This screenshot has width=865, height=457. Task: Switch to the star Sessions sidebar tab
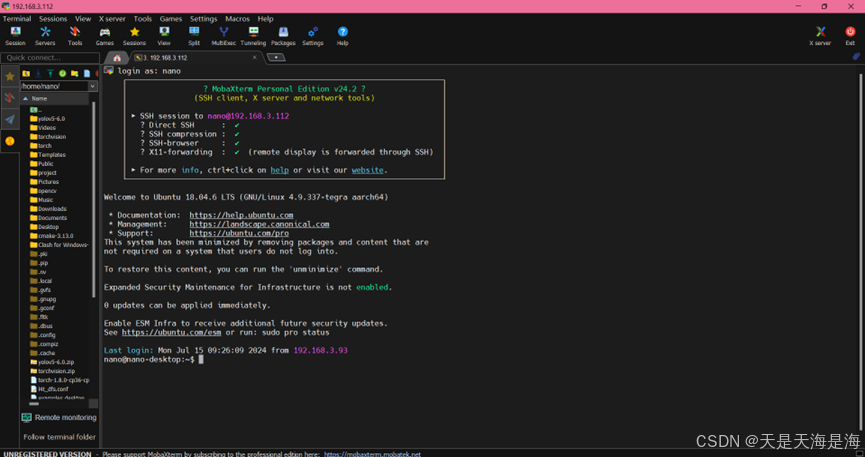[10, 76]
